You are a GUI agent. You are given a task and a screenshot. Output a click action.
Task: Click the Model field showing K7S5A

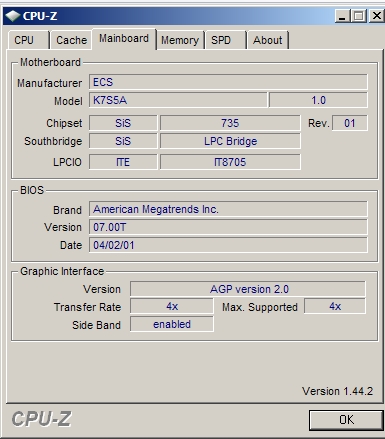pos(178,100)
